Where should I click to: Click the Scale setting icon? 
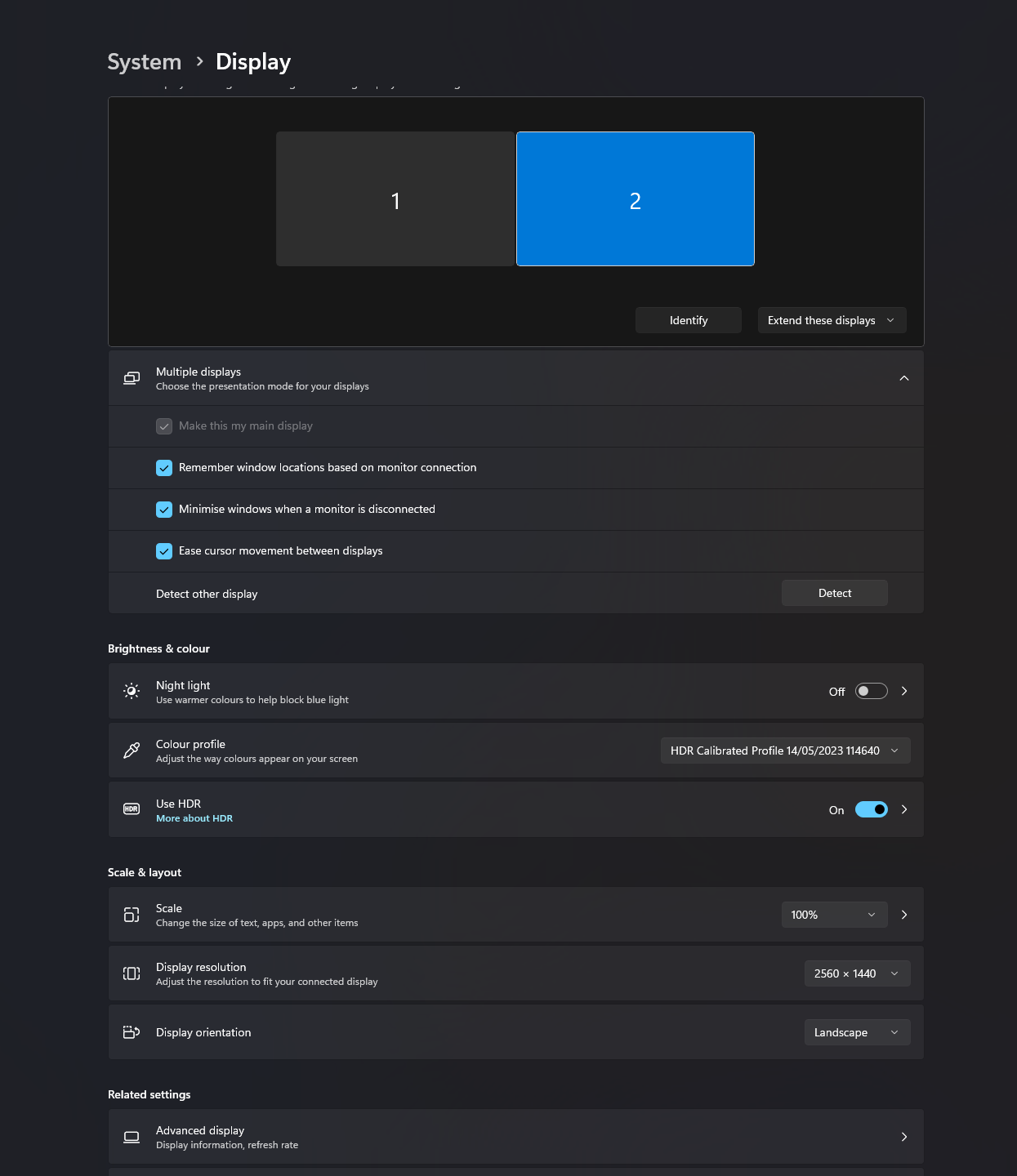(132, 915)
